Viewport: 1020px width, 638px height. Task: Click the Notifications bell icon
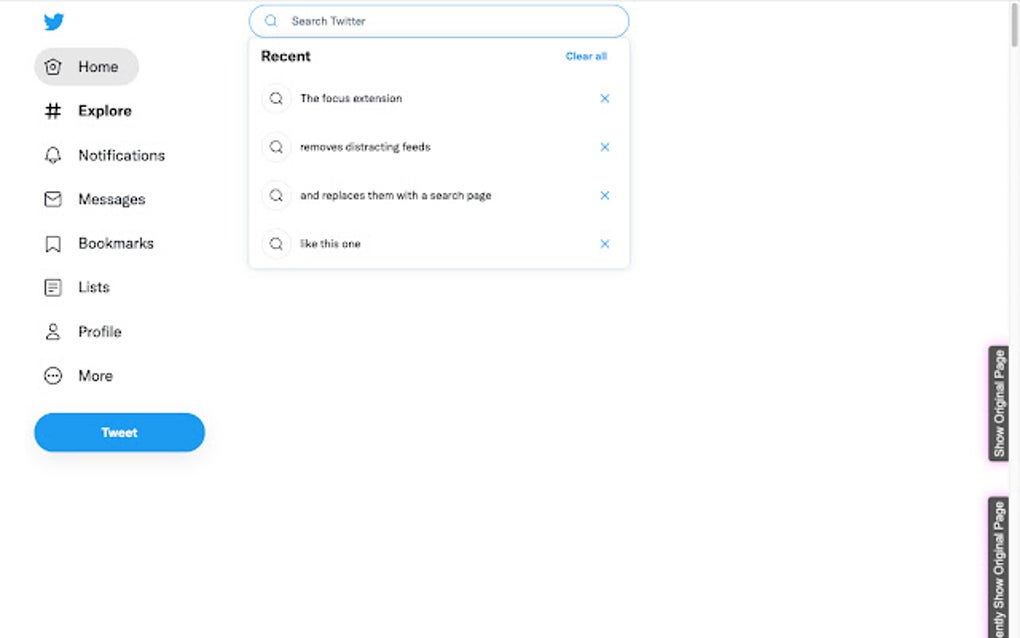click(53, 155)
